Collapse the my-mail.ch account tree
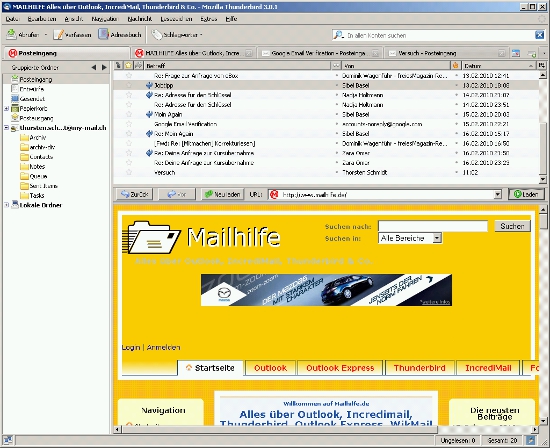The width and height of the screenshot is (550, 448). click(6, 128)
